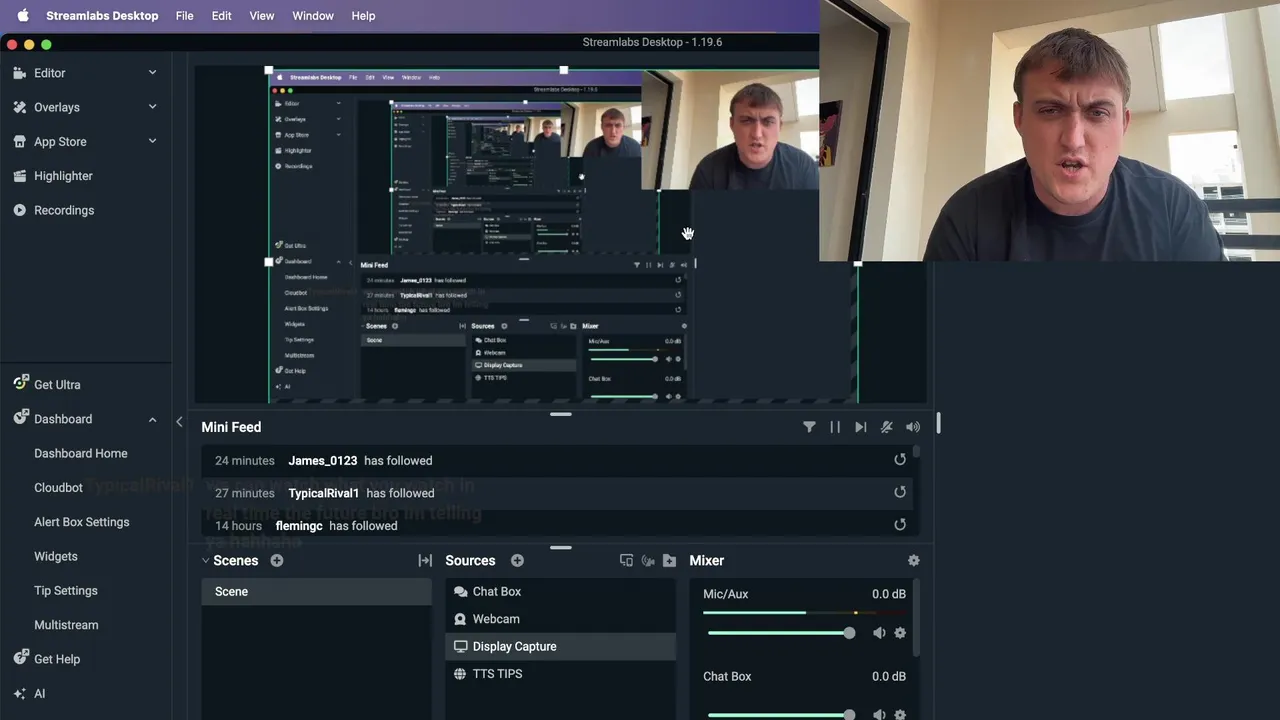1280x720 pixels.
Task: Click the Dashboard sidebar label
Action: pyautogui.click(x=63, y=419)
